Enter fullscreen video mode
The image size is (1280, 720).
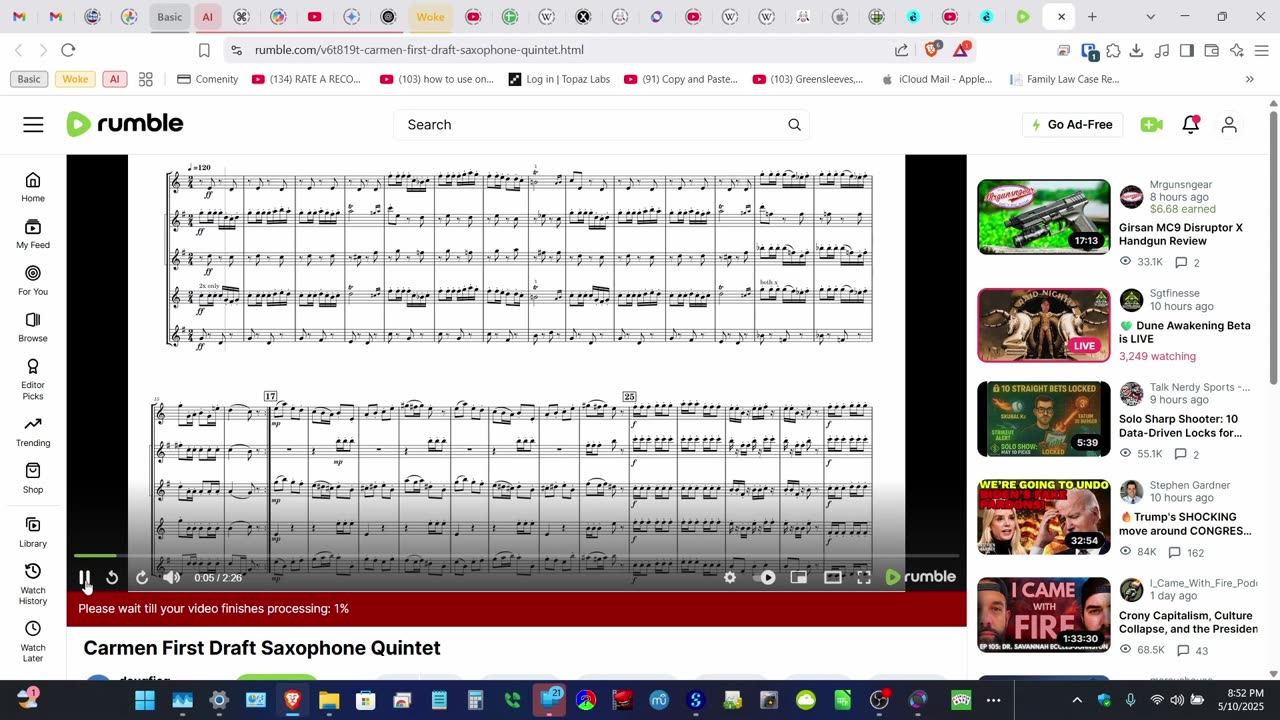pyautogui.click(x=864, y=577)
